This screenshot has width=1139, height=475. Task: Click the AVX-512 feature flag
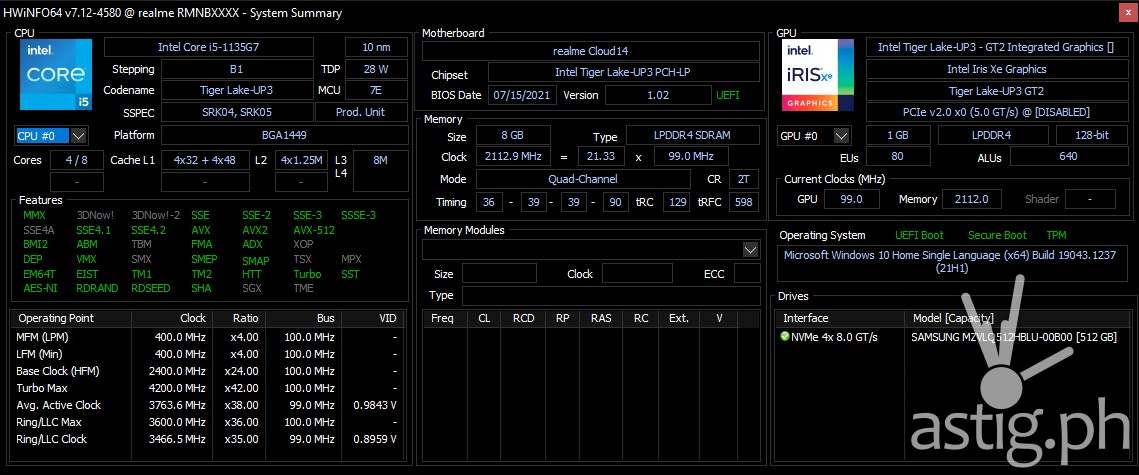[314, 230]
